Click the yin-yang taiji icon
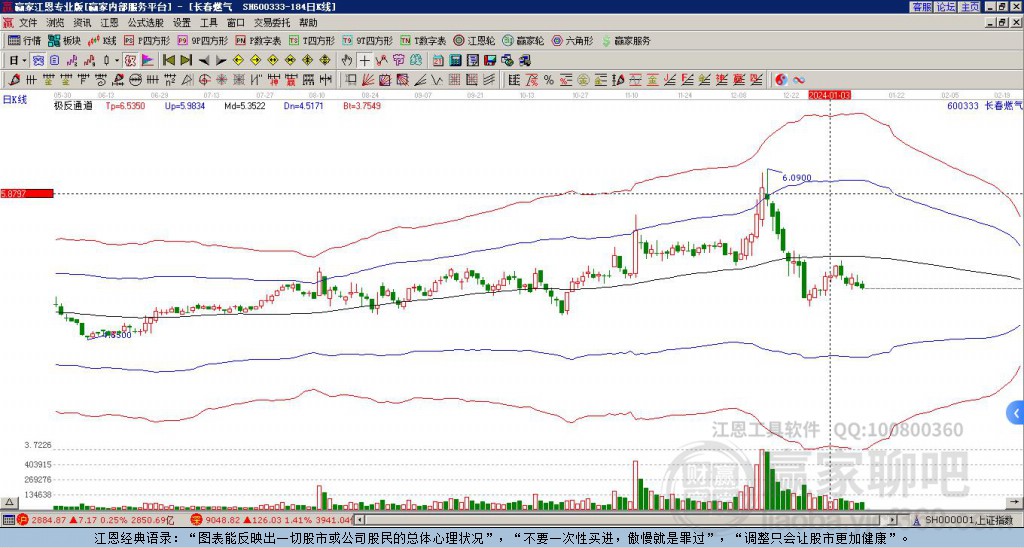This screenshot has width=1024, height=548. coord(782,79)
